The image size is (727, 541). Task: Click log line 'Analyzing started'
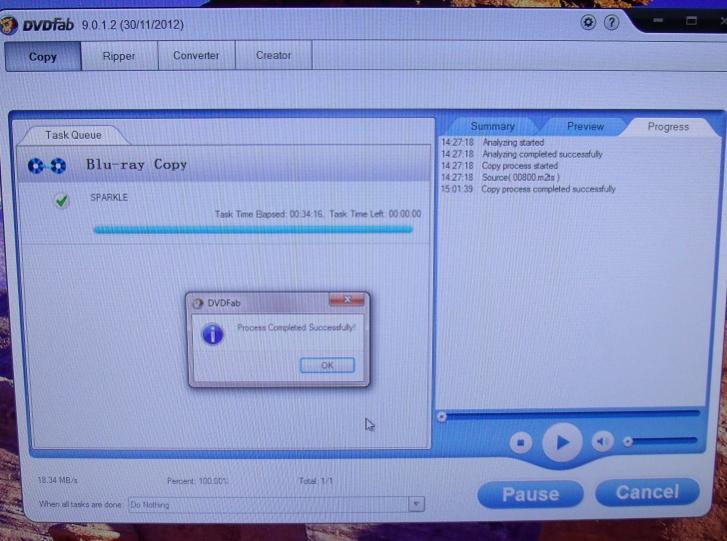(x=513, y=142)
